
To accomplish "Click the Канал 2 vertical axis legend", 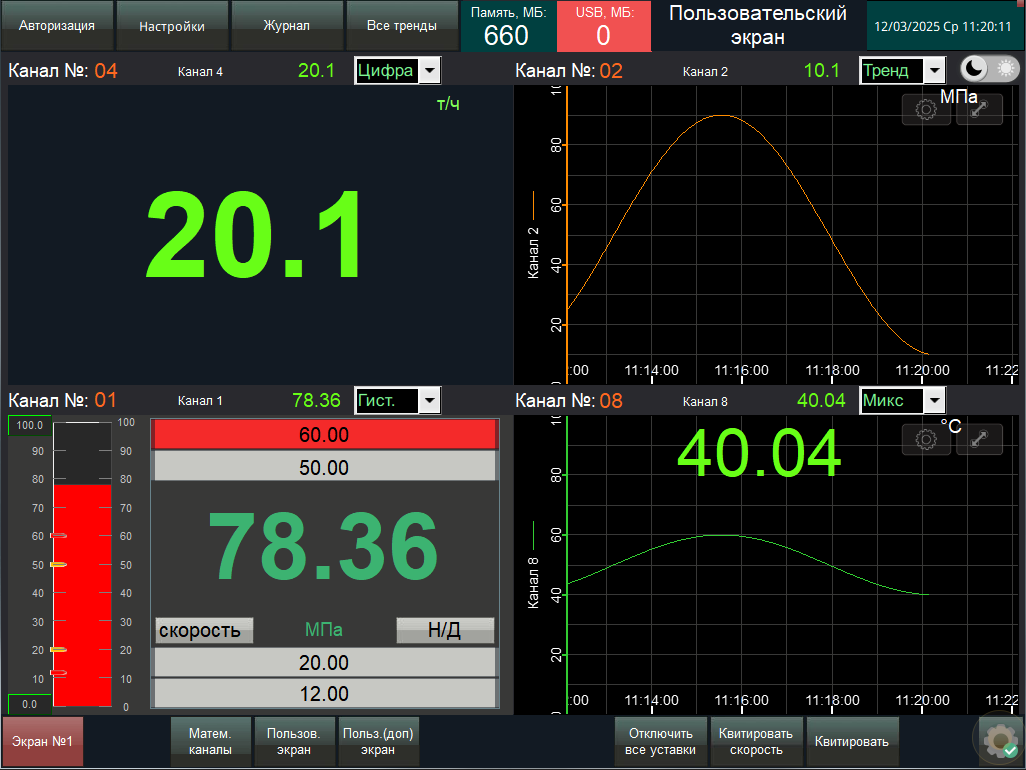I will pos(533,236).
